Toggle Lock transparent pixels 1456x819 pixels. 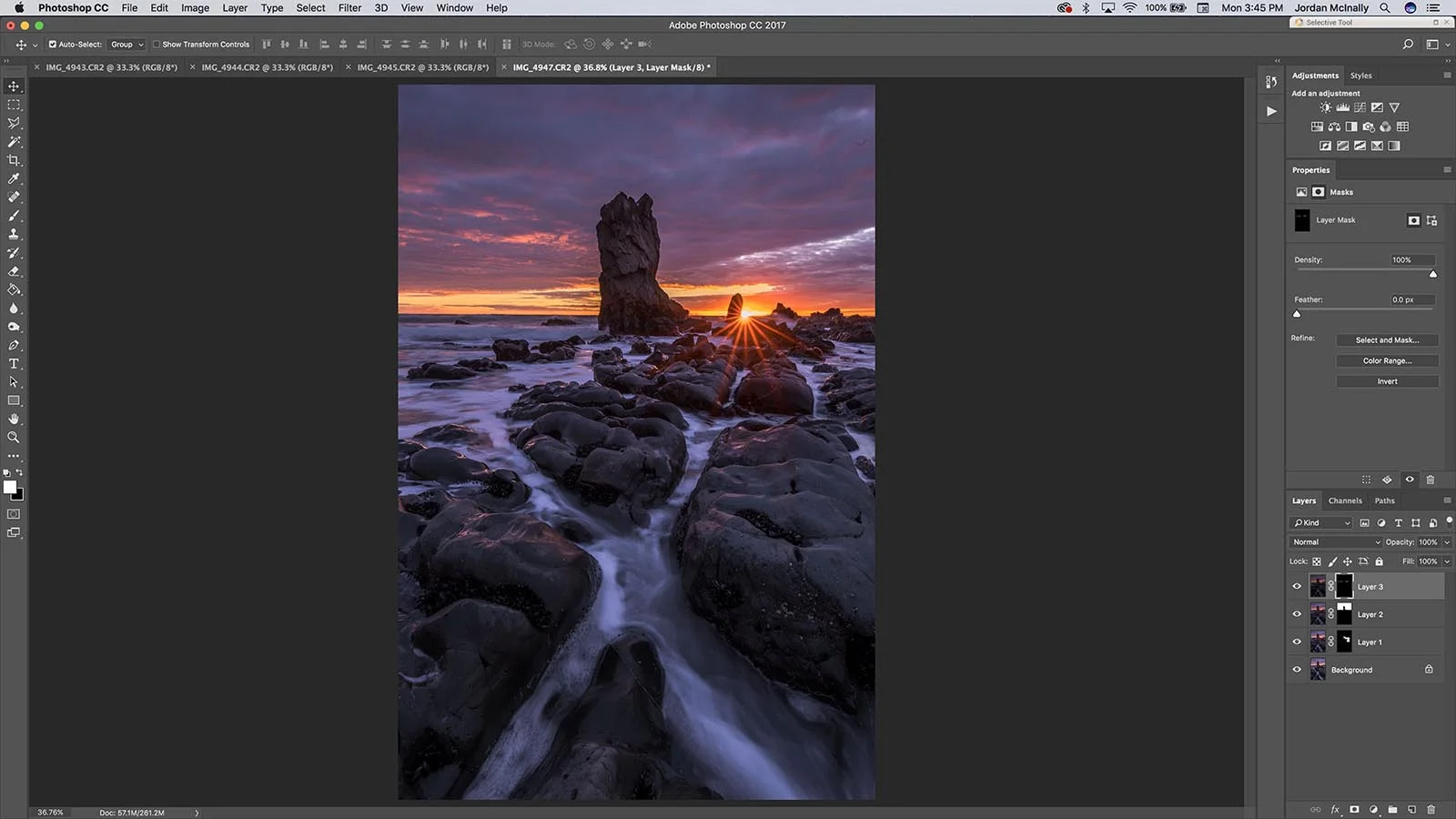1317,561
